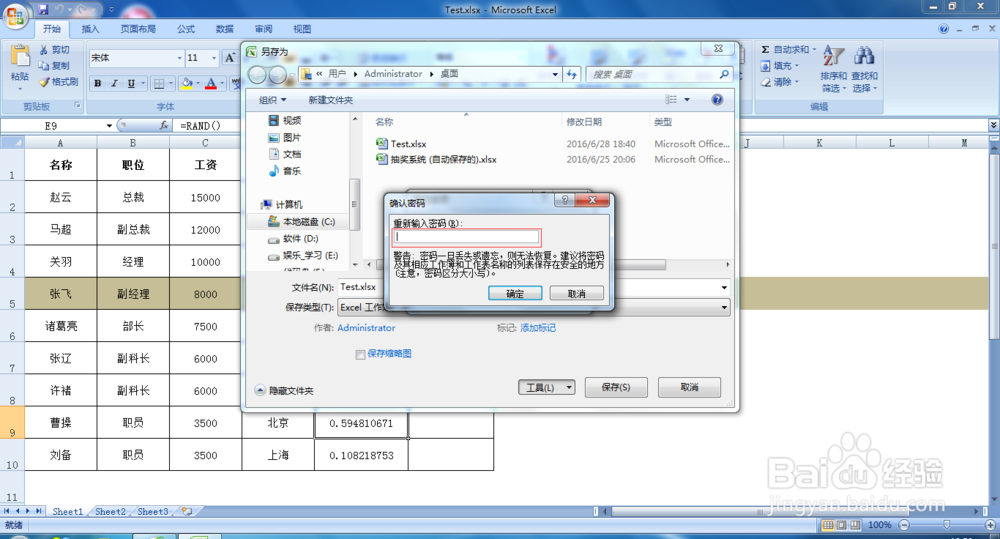Image resolution: width=1000 pixels, height=539 pixels.
Task: Click the Fill down icon in editing group
Action: (x=765, y=66)
